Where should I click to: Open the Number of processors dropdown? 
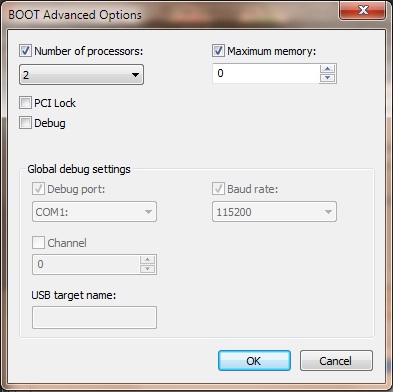pyautogui.click(x=81, y=75)
